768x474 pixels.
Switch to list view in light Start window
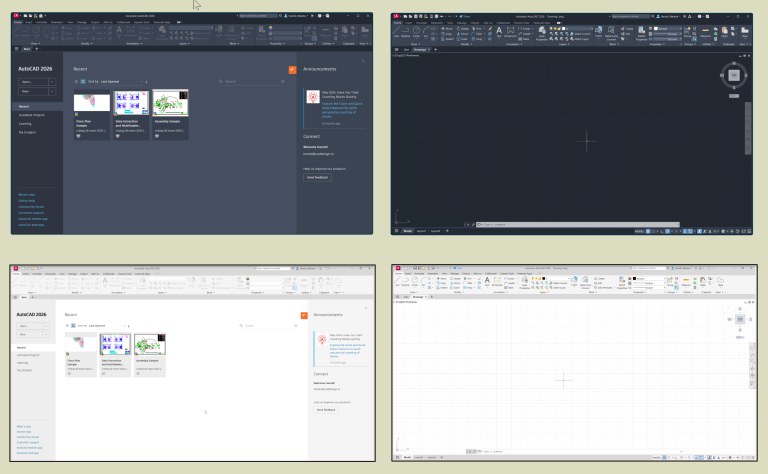pyautogui.click(x=67, y=326)
